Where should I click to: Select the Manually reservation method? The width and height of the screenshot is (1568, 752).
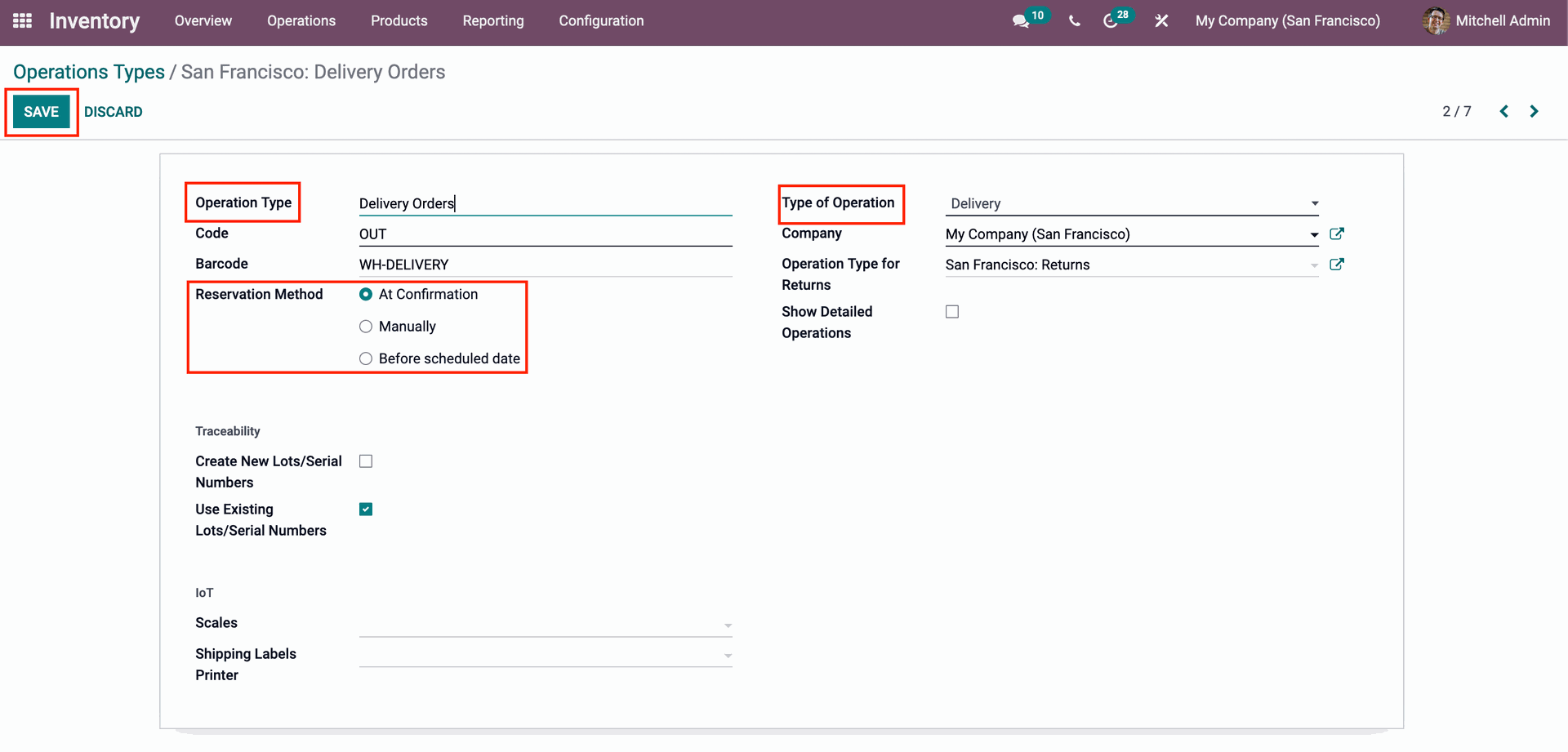click(x=366, y=327)
